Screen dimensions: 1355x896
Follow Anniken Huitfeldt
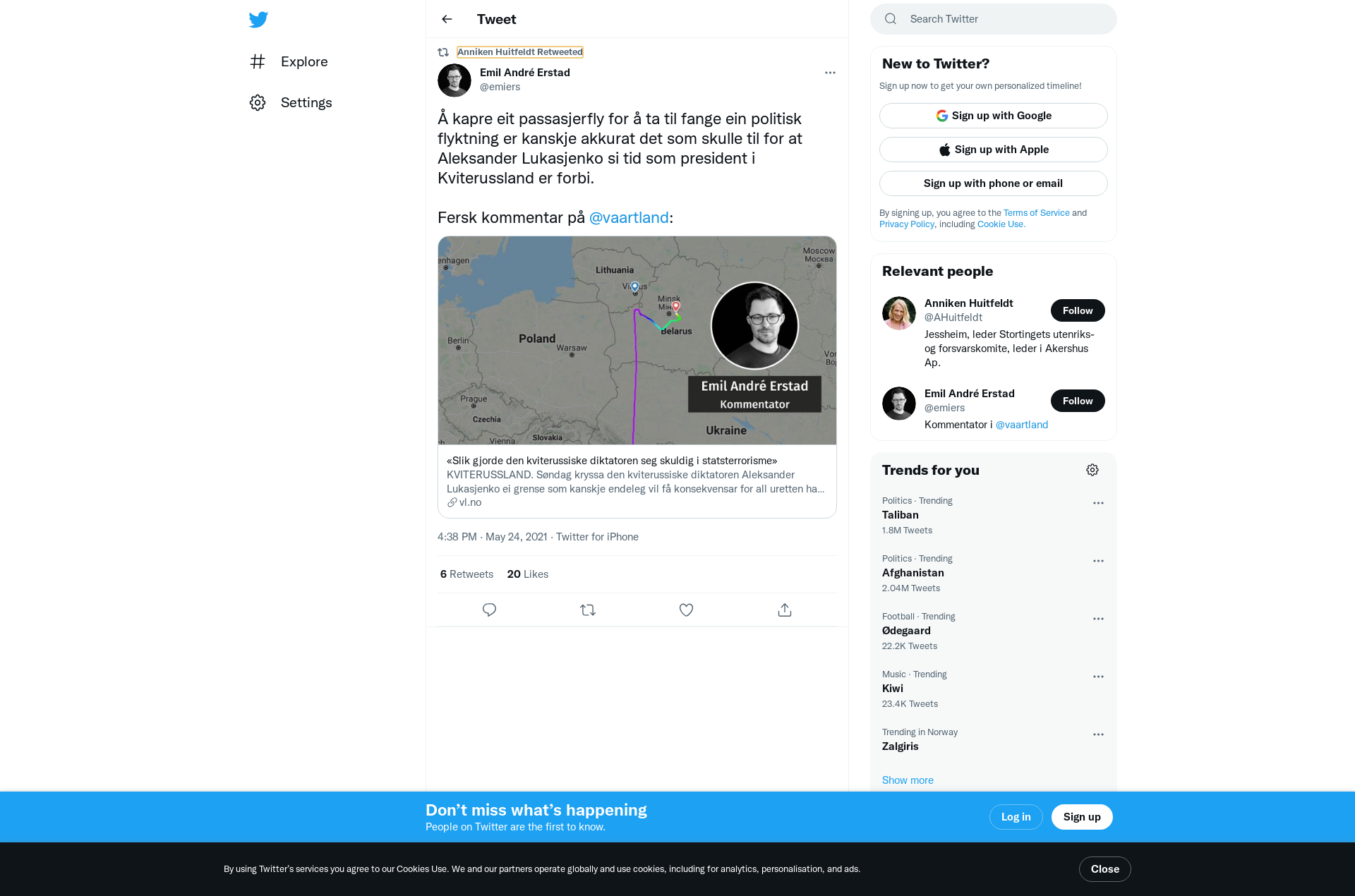coord(1078,310)
